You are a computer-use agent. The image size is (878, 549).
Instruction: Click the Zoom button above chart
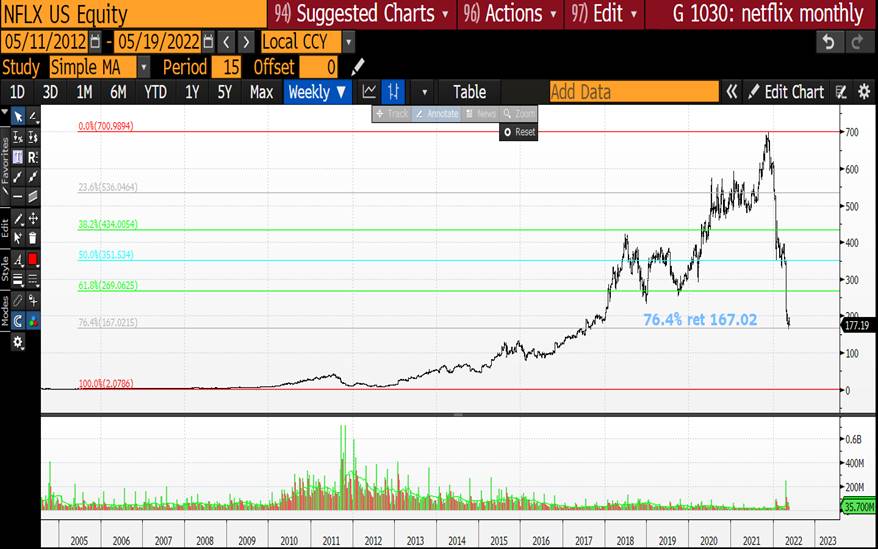pos(519,114)
